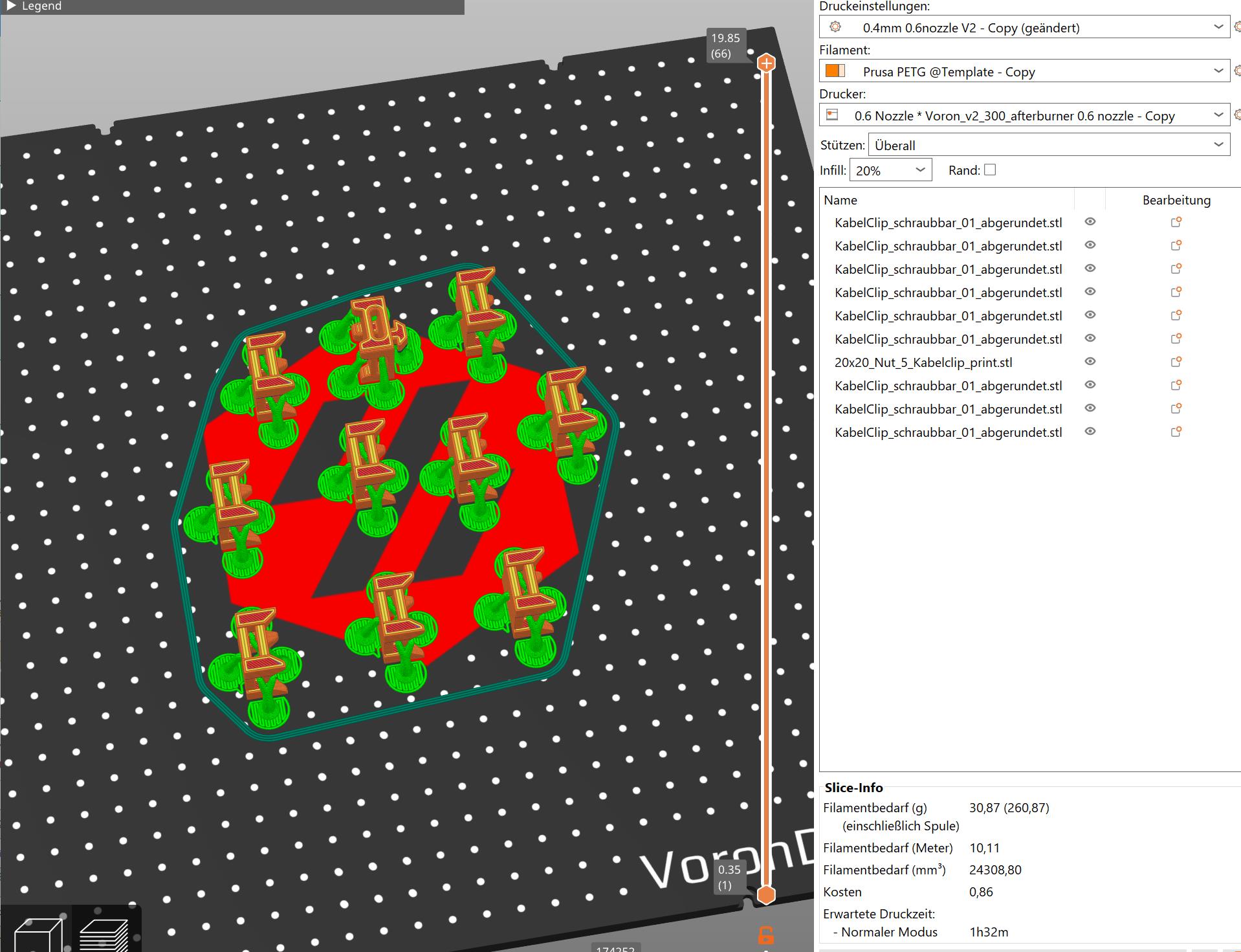Select the 20x20_Nut_5_Kabelclip_print.stl object row
This screenshot has width=1241, height=952.
[923, 362]
